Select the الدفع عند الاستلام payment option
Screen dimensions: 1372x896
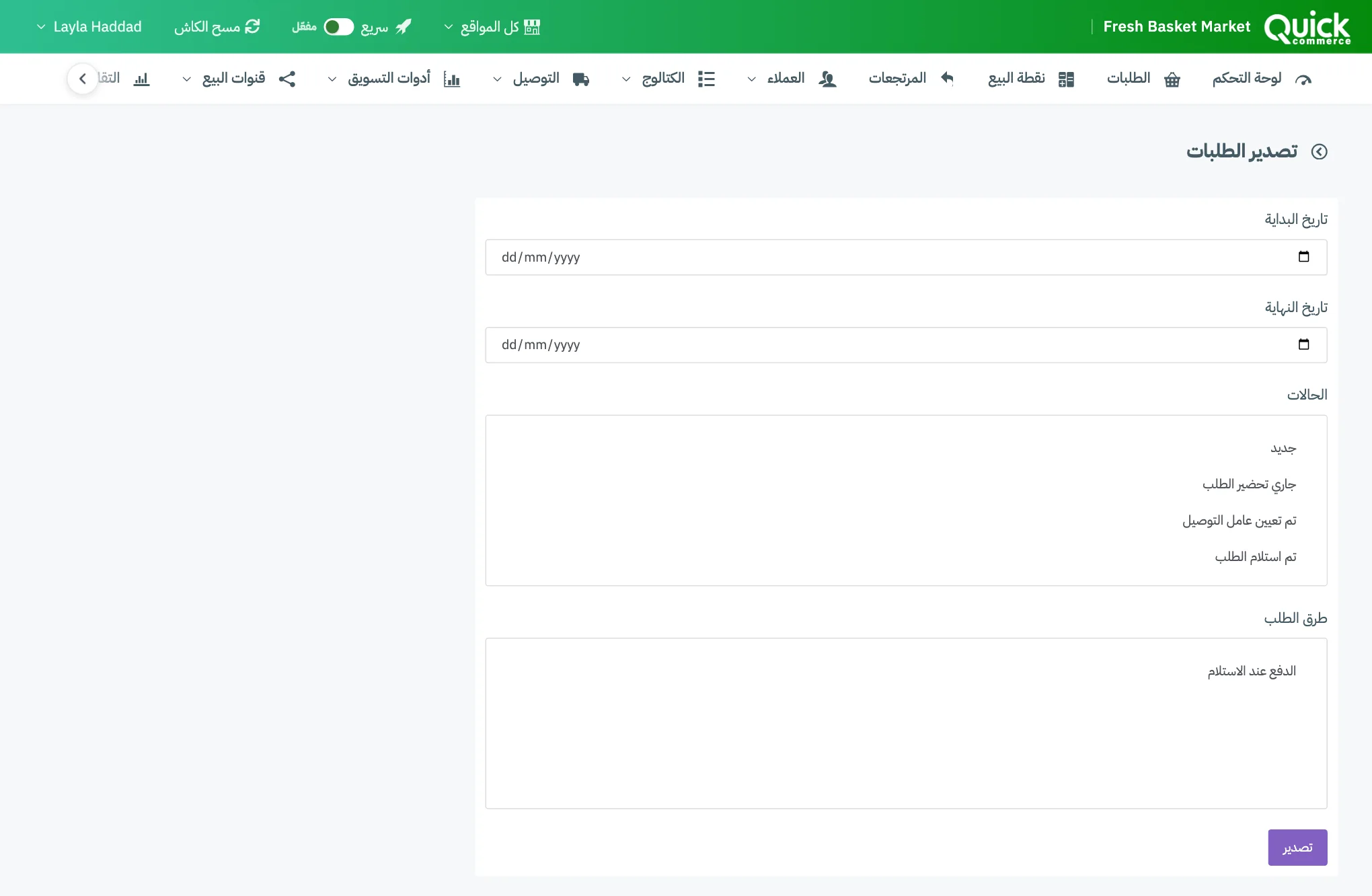pos(1252,671)
